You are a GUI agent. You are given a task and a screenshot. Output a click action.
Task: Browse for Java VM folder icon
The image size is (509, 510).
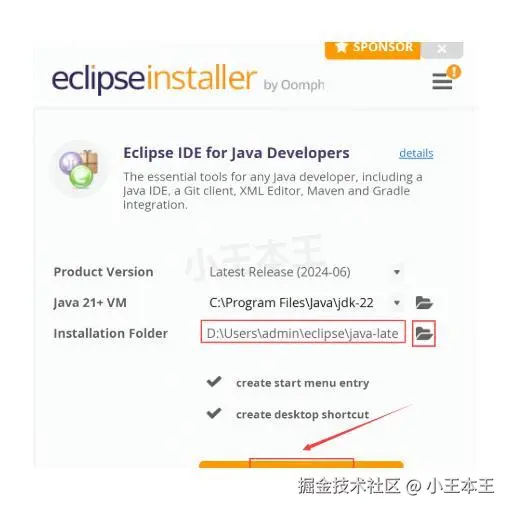coord(424,303)
